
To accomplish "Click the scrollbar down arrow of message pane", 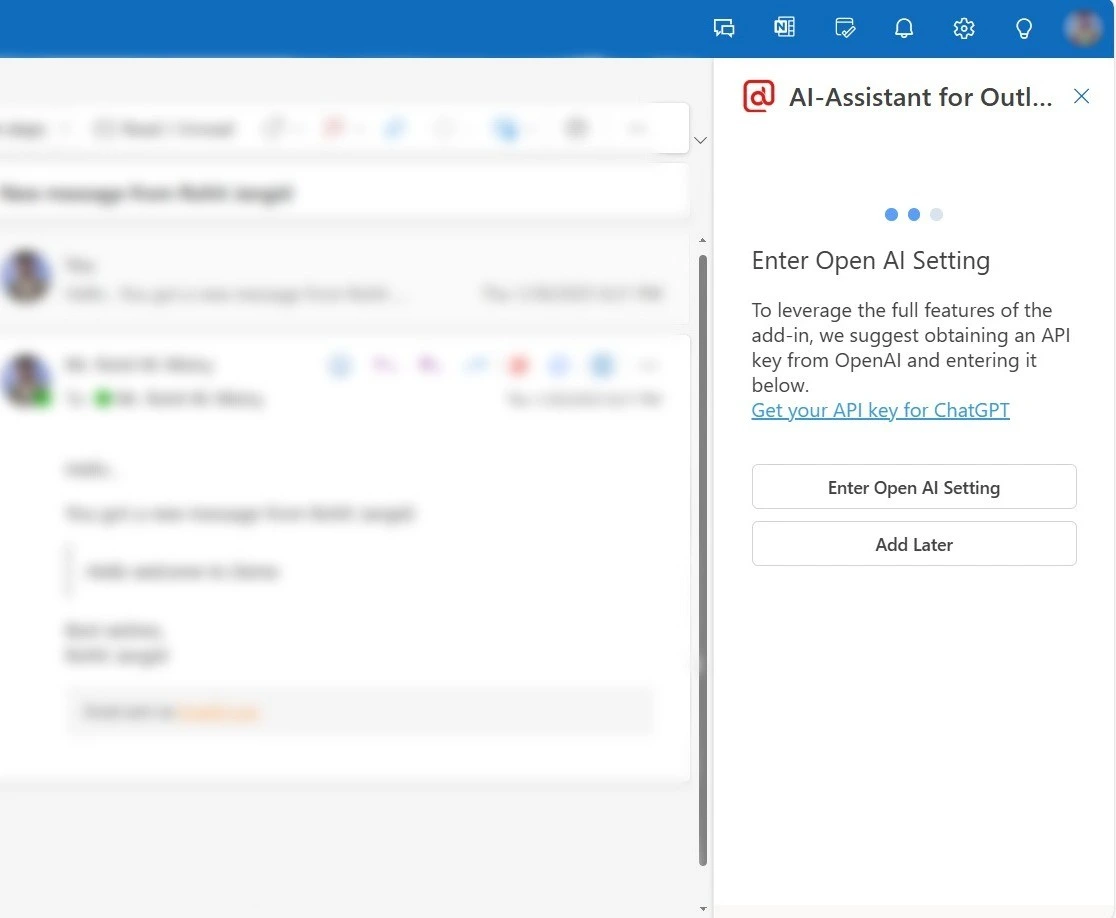I will 702,909.
